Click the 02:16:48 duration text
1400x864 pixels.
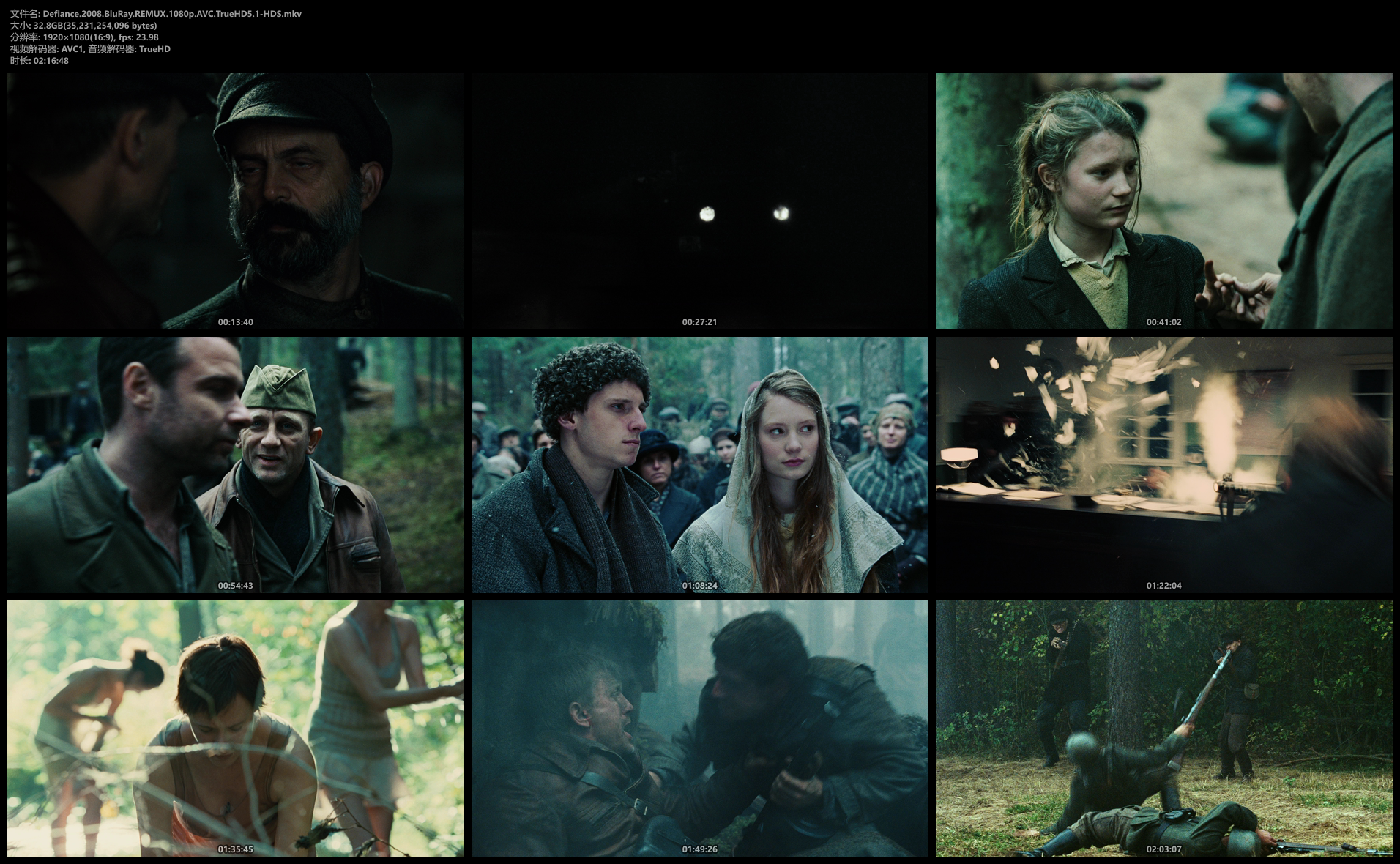pyautogui.click(x=40, y=61)
